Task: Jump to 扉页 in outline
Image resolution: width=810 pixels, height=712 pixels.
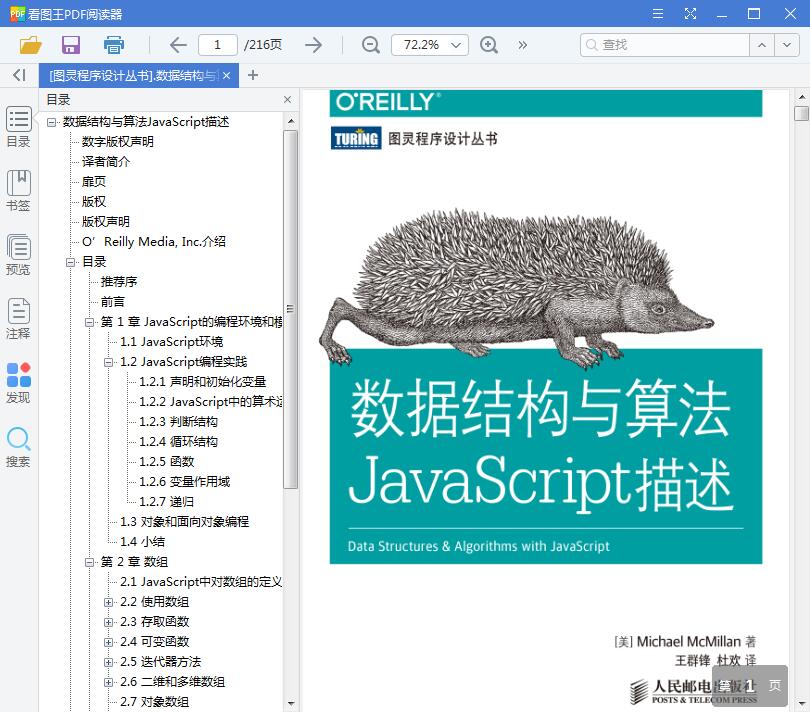Action: pos(94,181)
